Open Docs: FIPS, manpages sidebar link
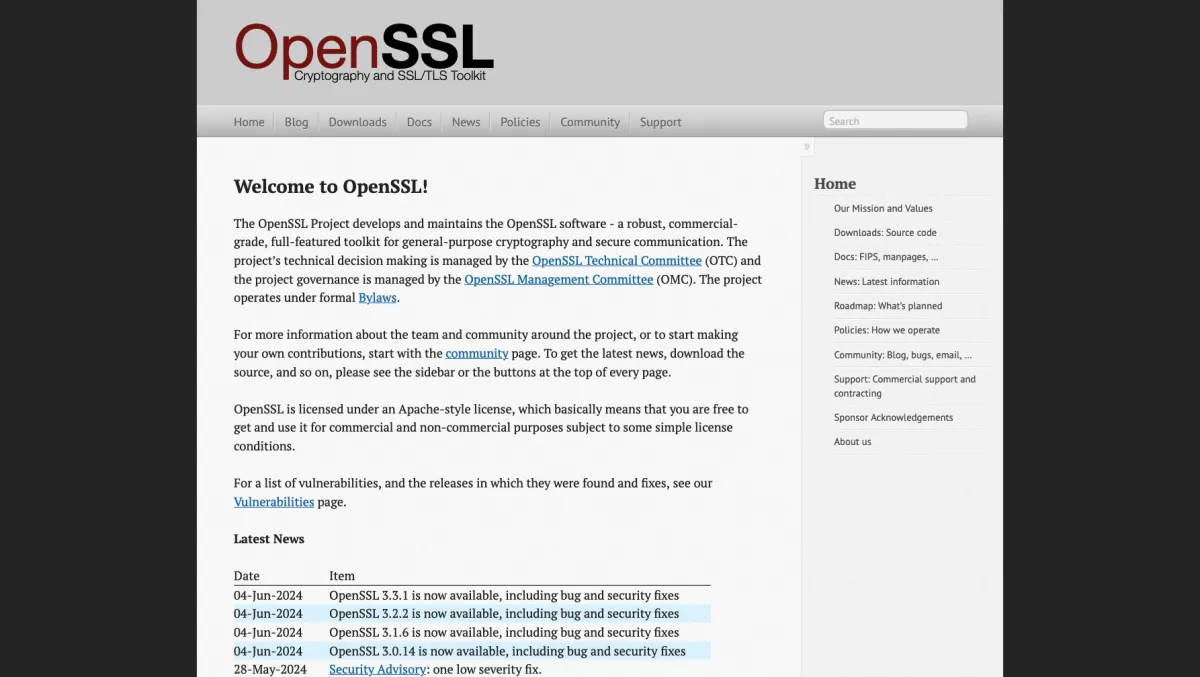The height and width of the screenshot is (677, 1200). point(886,257)
